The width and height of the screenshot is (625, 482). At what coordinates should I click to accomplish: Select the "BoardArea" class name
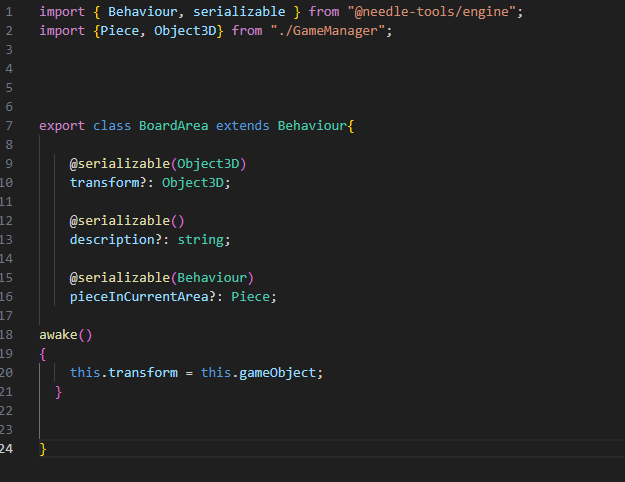173,126
